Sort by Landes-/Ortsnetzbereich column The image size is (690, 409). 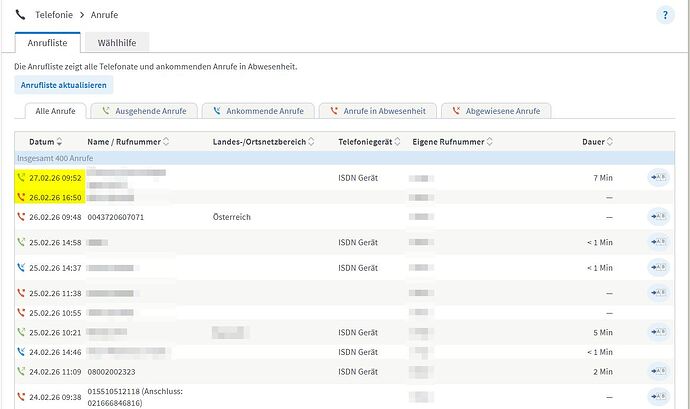coord(264,142)
